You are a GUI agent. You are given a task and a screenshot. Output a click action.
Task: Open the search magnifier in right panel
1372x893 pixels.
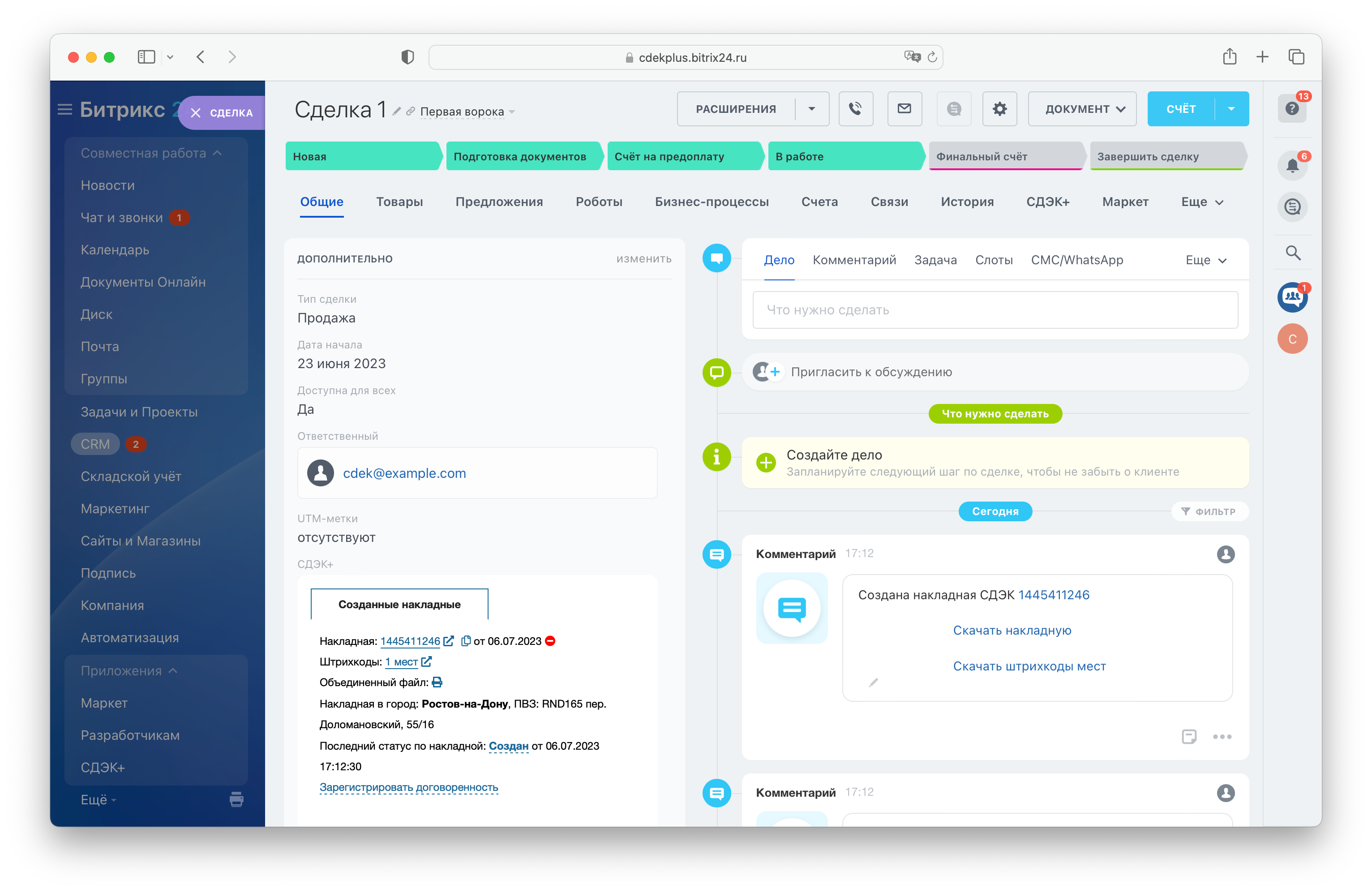point(1293,253)
